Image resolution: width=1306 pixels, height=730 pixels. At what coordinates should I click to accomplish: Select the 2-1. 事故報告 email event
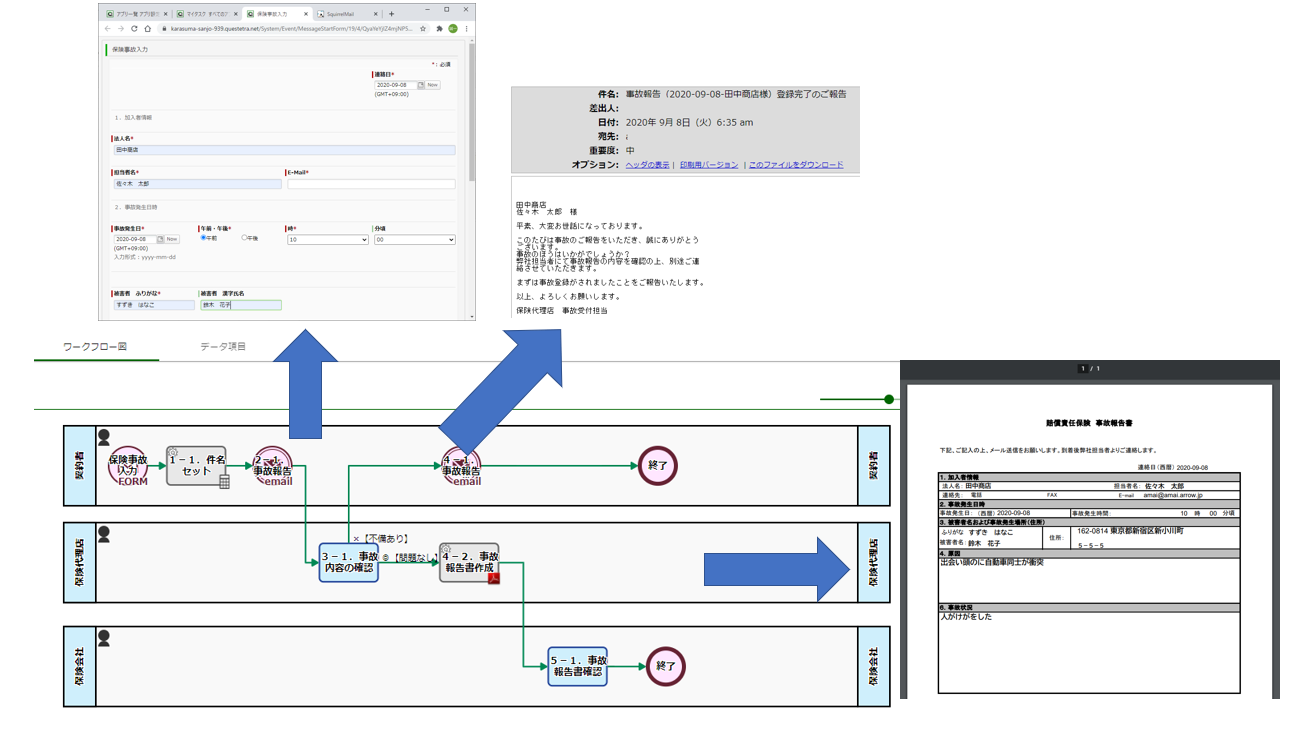[273, 466]
